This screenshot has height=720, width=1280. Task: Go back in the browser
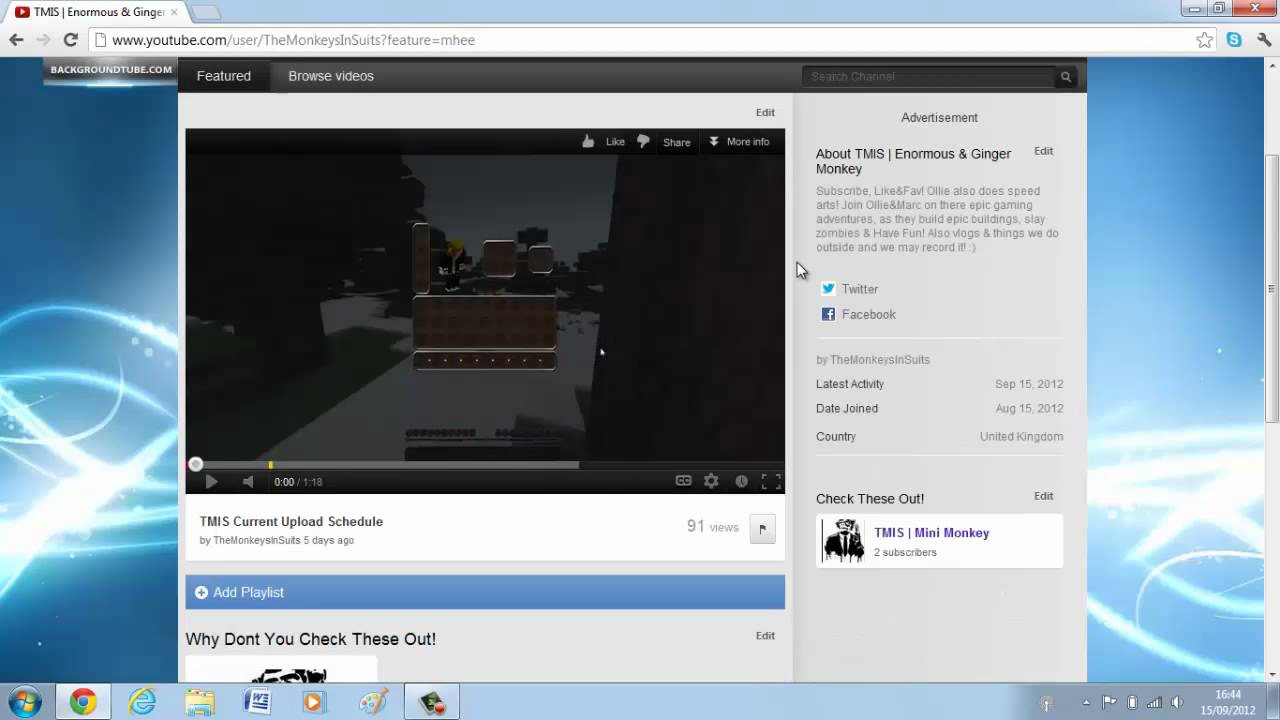(x=16, y=40)
